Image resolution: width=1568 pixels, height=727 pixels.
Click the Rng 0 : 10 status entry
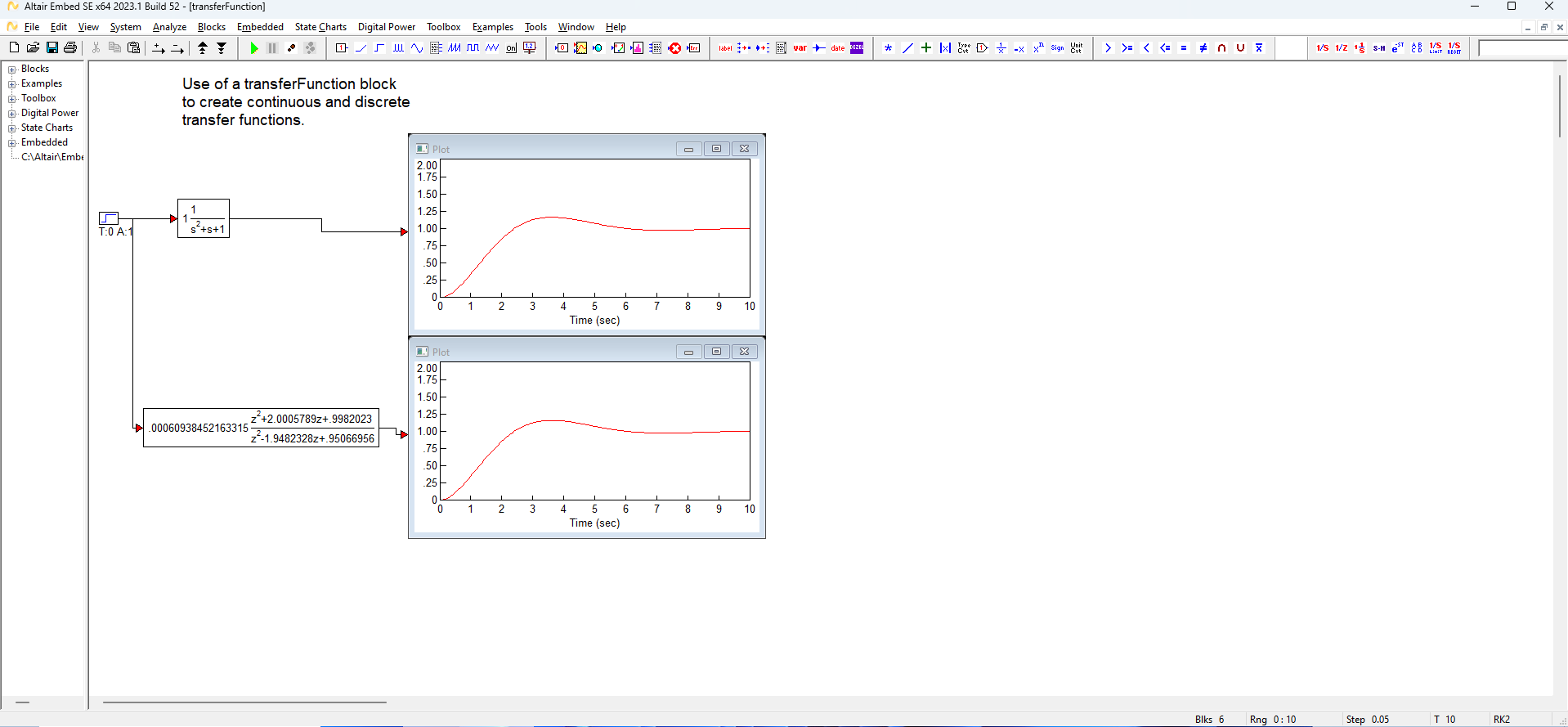coord(1273,720)
